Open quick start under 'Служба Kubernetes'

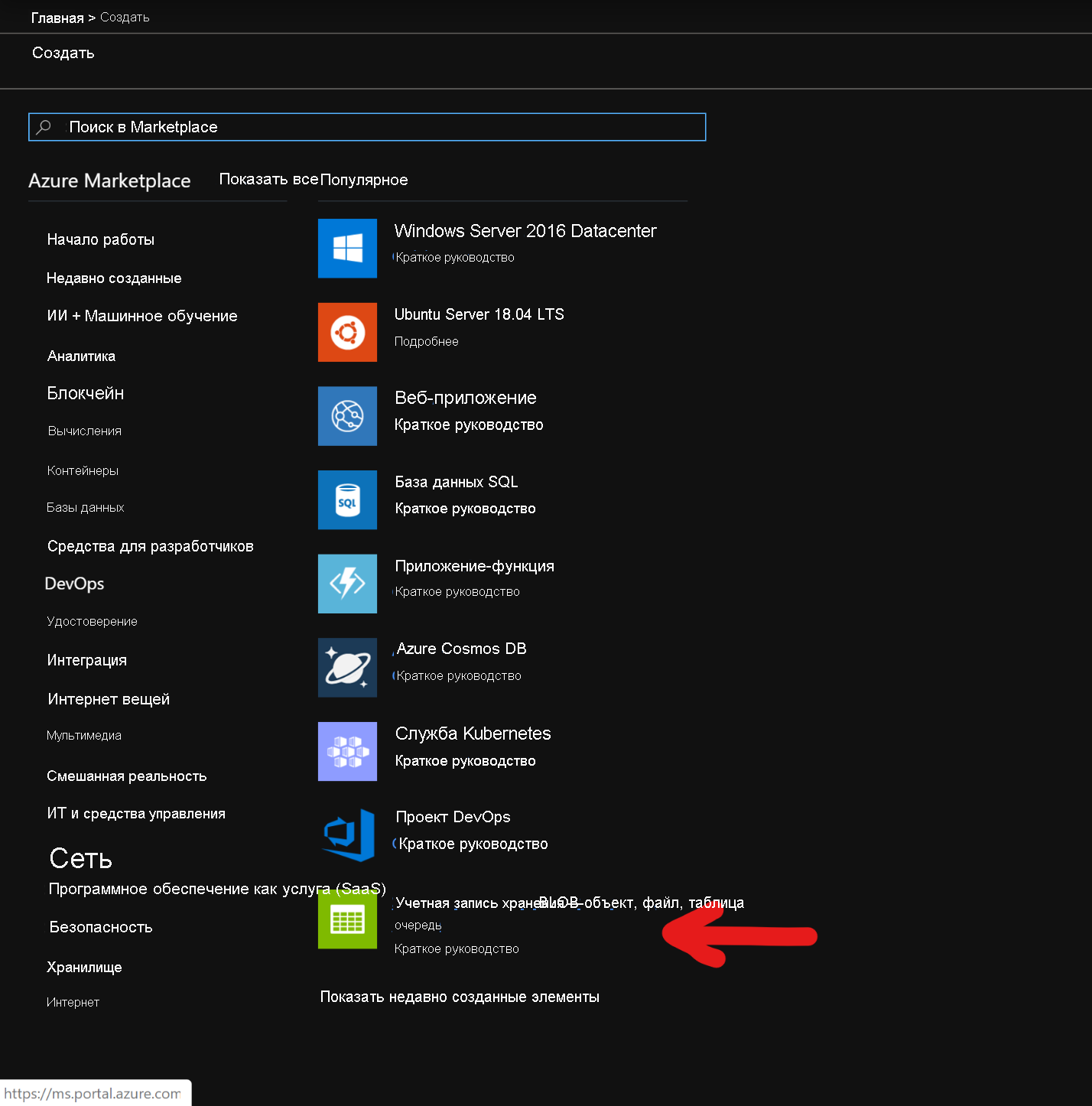pyautogui.click(x=465, y=761)
